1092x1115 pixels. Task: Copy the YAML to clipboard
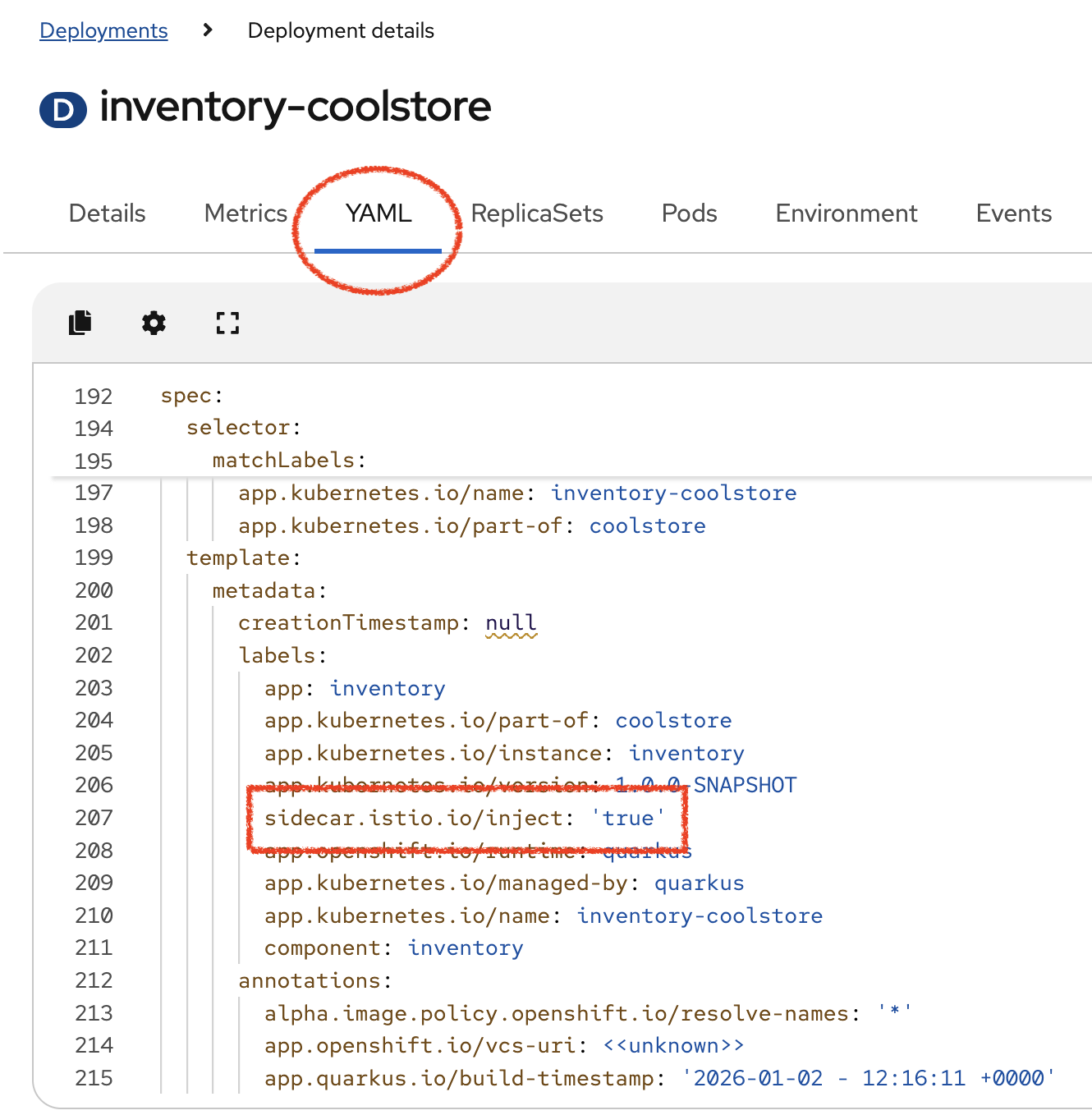80,323
